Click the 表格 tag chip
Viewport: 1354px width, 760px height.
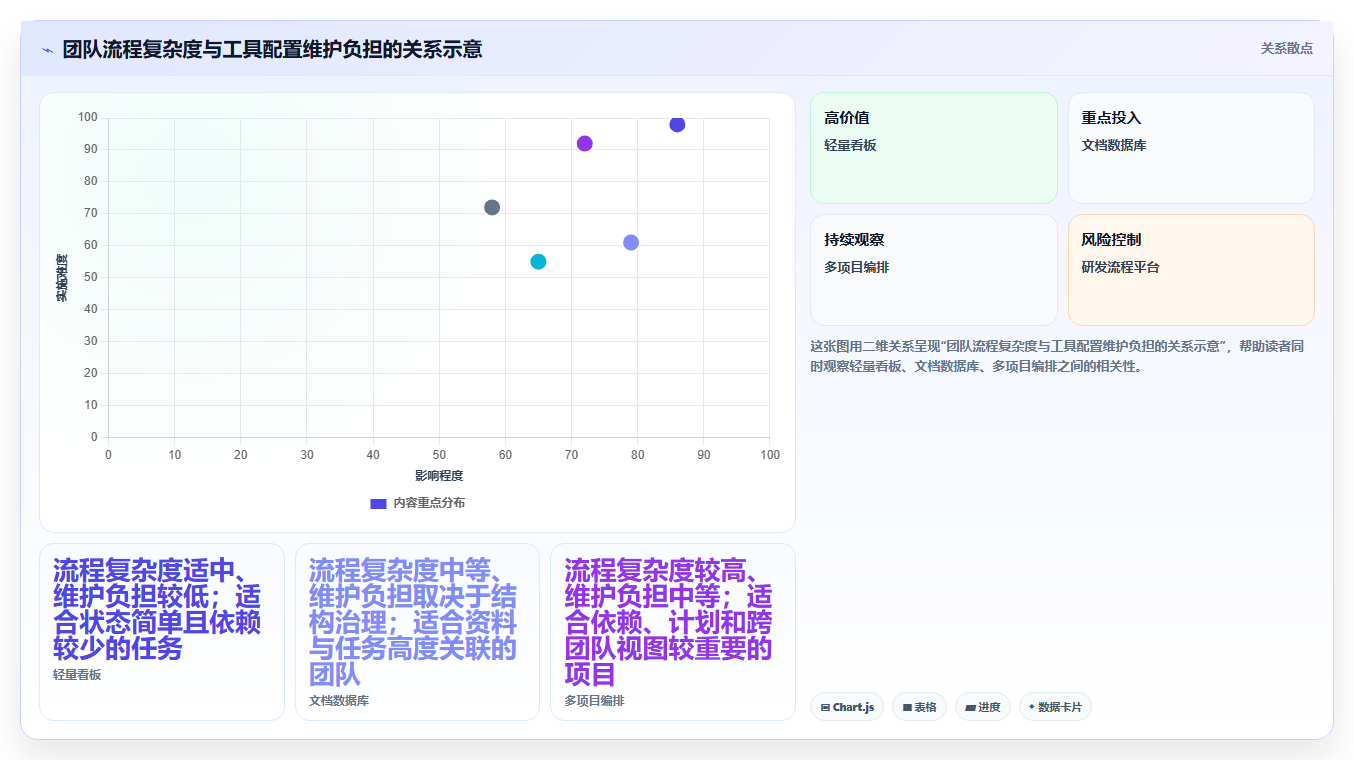(919, 707)
